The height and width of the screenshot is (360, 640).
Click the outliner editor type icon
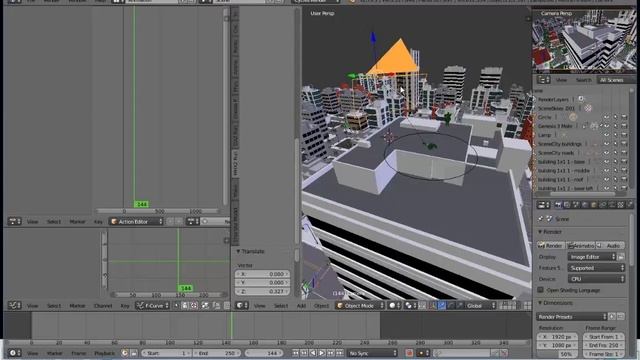[543, 80]
